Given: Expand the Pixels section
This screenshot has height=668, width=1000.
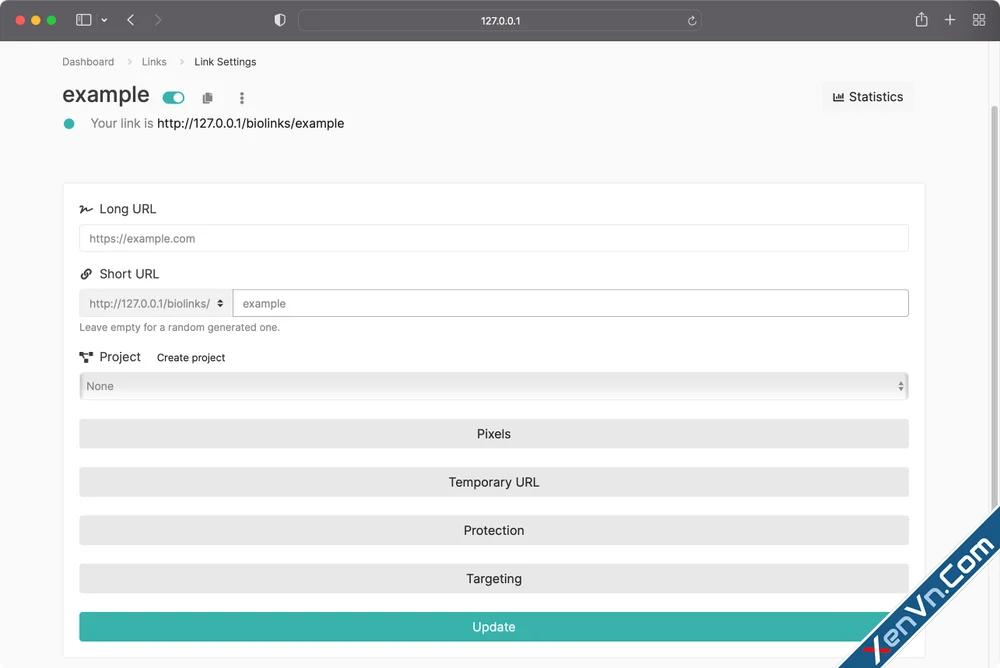Looking at the screenshot, I should [x=494, y=434].
